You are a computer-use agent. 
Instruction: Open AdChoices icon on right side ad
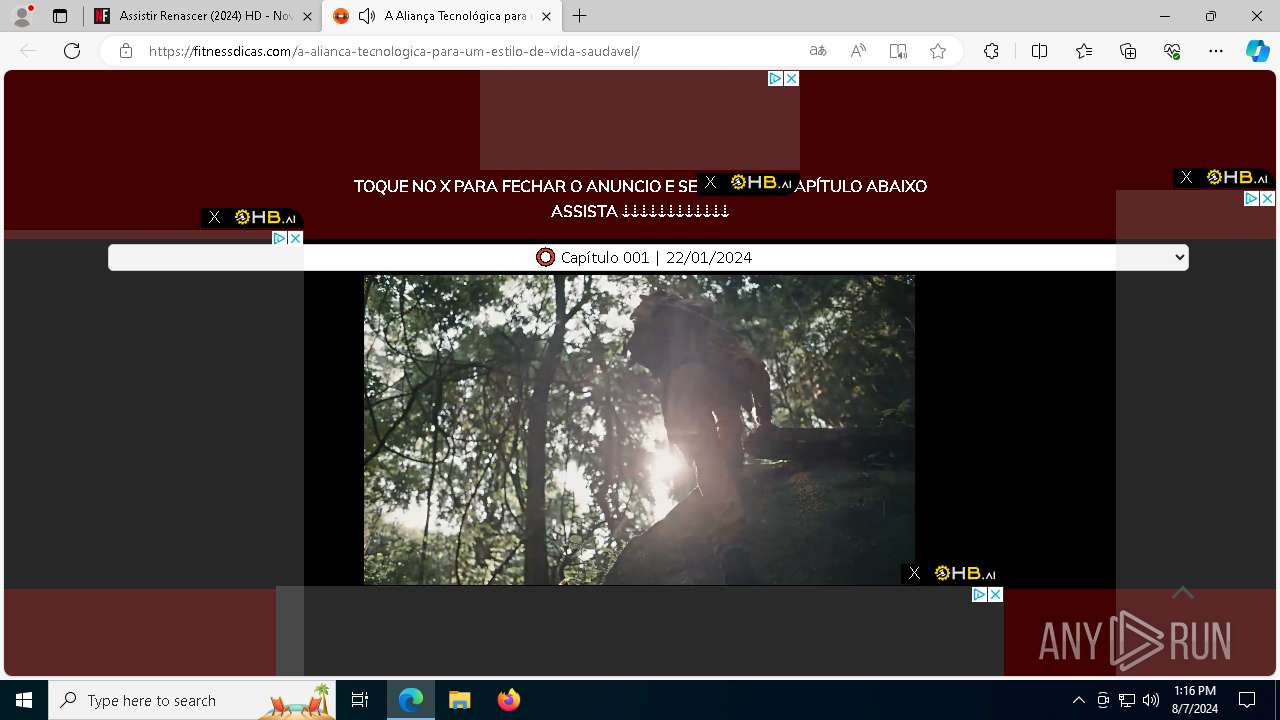click(x=1251, y=199)
